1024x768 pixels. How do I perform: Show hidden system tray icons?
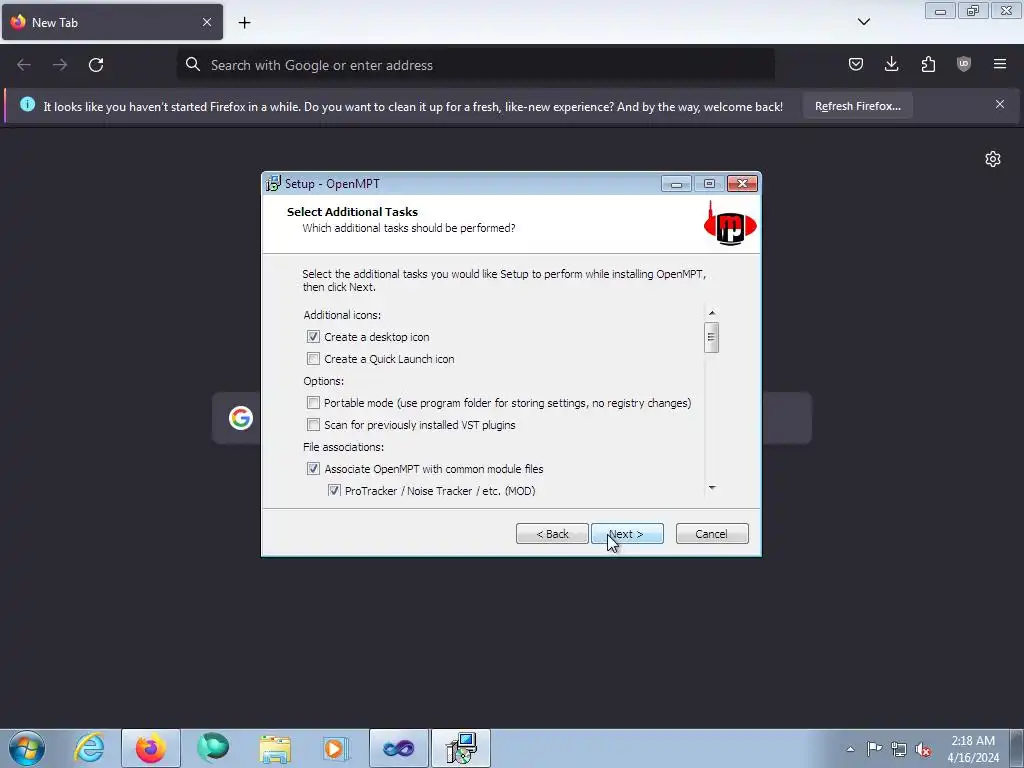coord(850,749)
